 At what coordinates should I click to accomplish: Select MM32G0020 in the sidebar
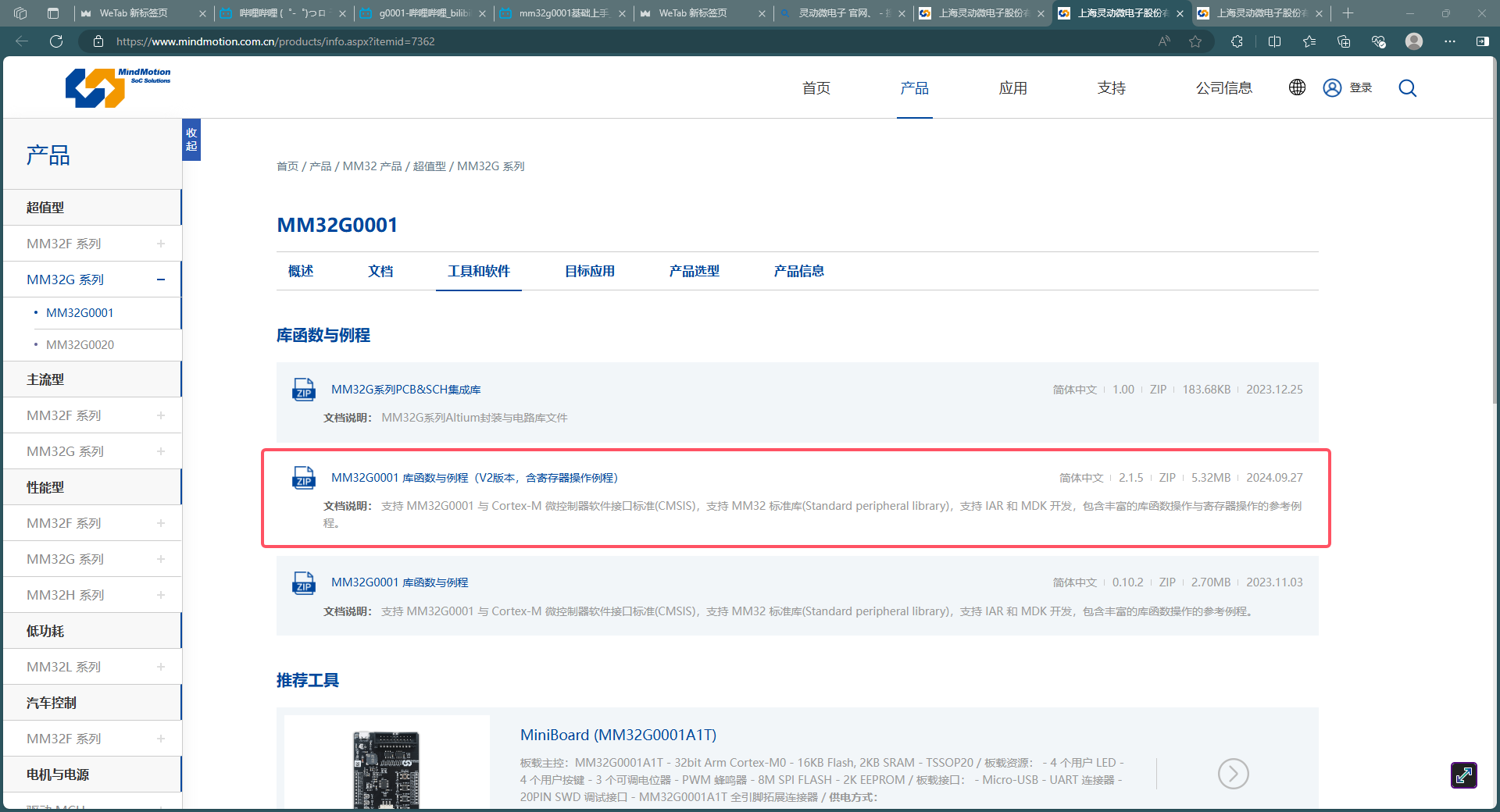[x=80, y=345]
